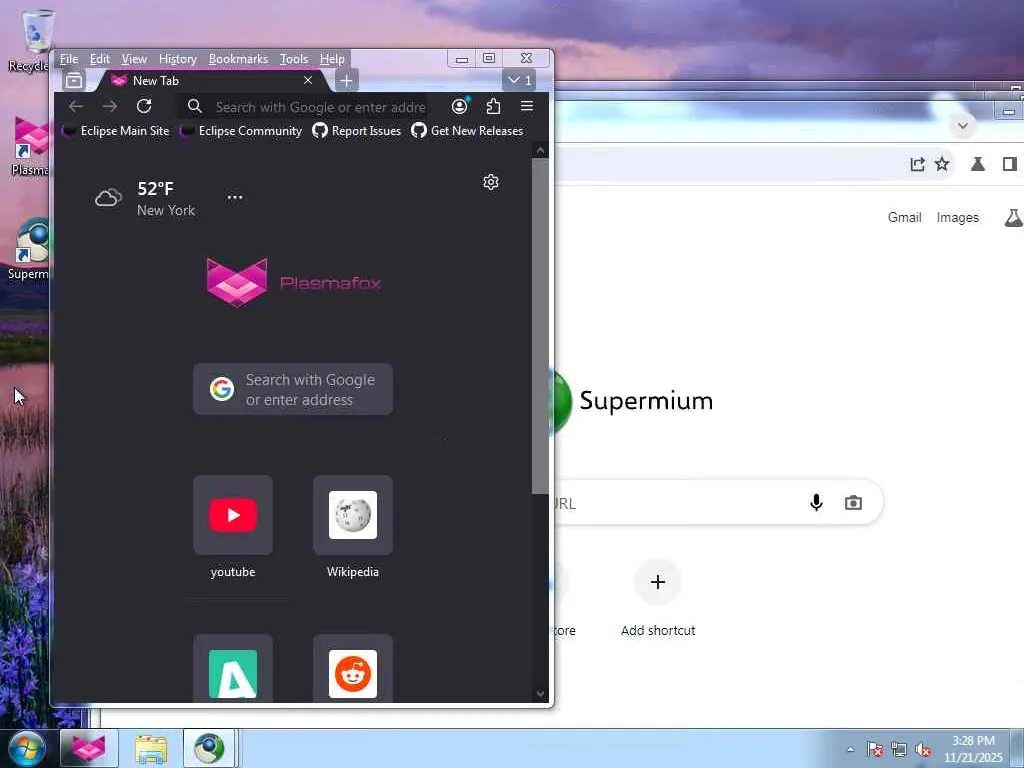Expand the Supermium tab search chevron
The height and width of the screenshot is (768, 1024).
(963, 126)
